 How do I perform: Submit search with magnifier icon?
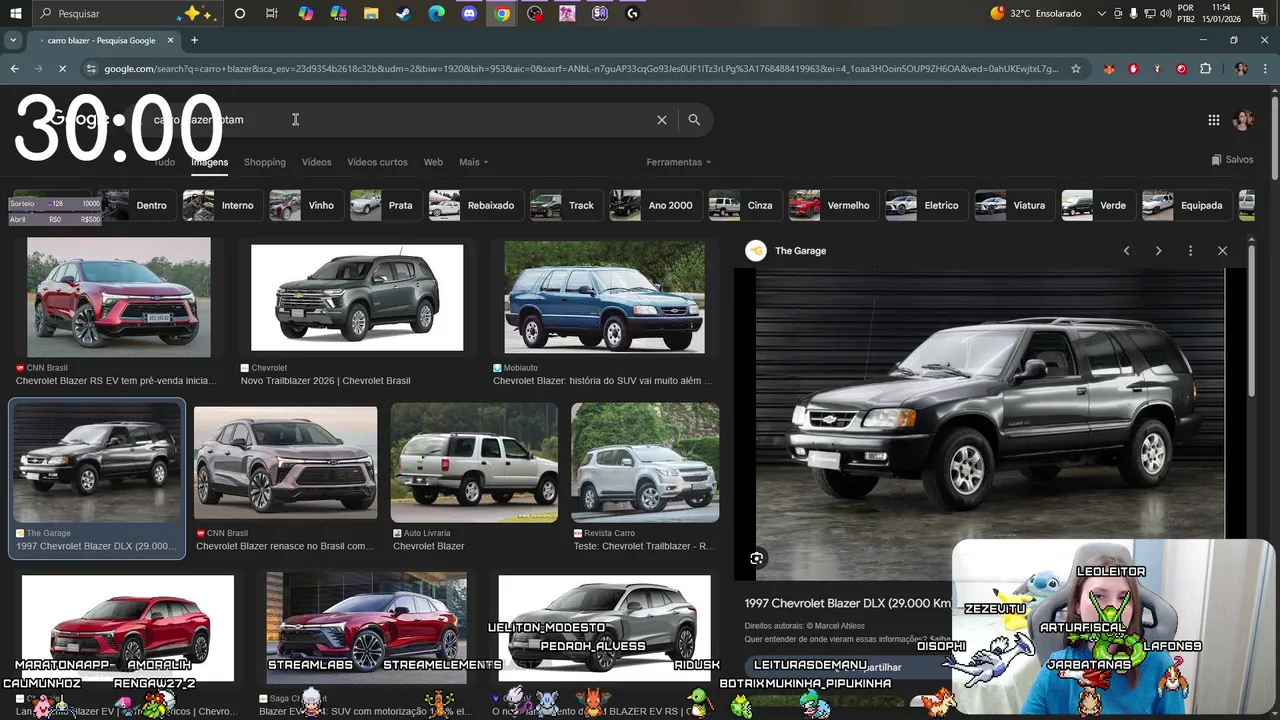coord(694,119)
